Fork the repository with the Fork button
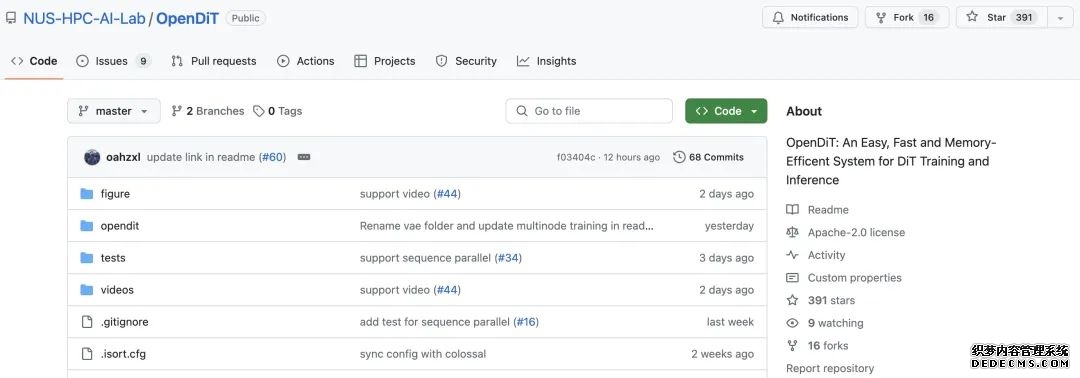 pos(907,17)
